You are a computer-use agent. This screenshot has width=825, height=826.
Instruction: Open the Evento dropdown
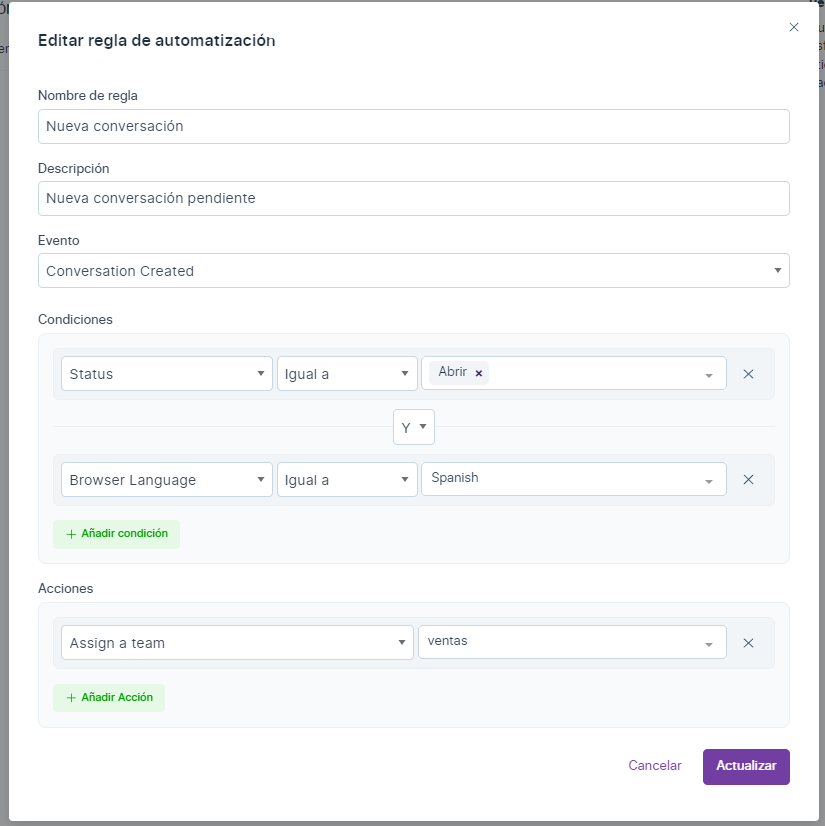413,271
